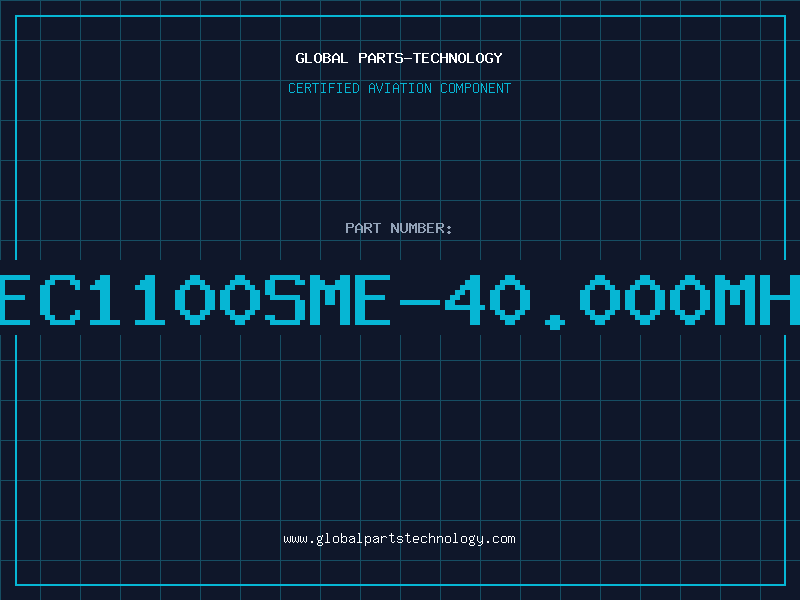The height and width of the screenshot is (600, 800).
Task: Click the GLOBAL PARTS-TECHNOLOGY heading
Action: (399, 58)
